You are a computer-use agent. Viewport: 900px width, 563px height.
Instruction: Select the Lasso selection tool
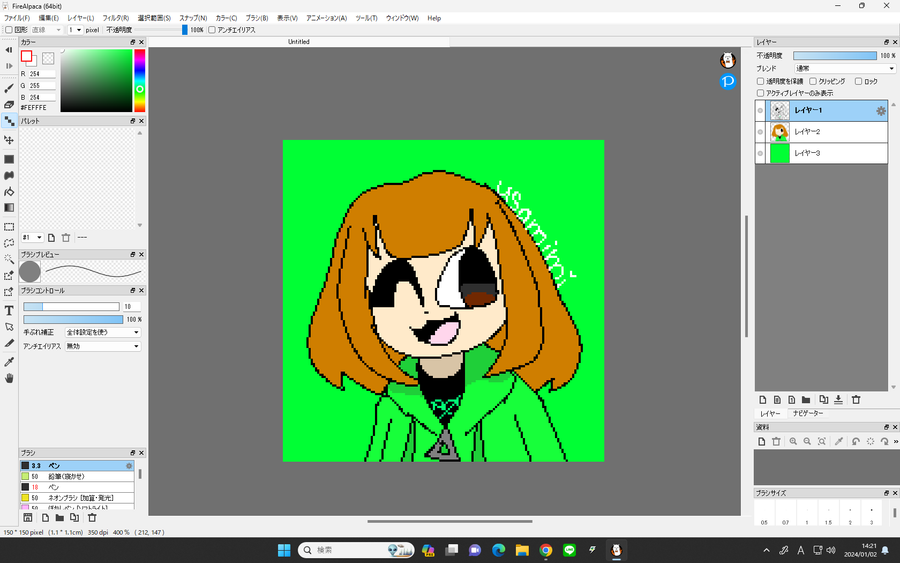point(9,243)
